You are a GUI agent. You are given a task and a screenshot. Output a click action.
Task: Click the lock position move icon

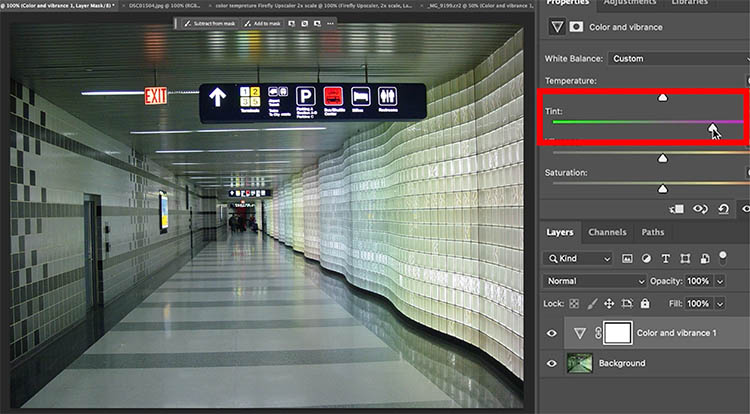pos(608,303)
